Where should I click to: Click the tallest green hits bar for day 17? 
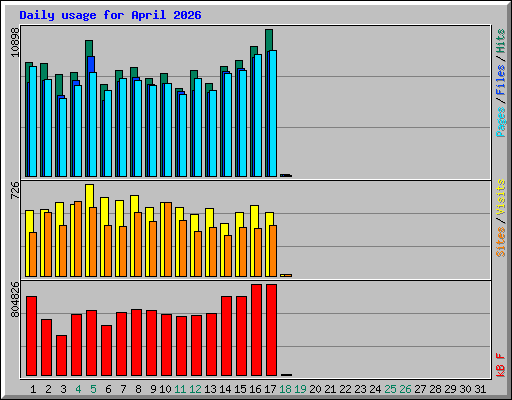tap(269, 40)
